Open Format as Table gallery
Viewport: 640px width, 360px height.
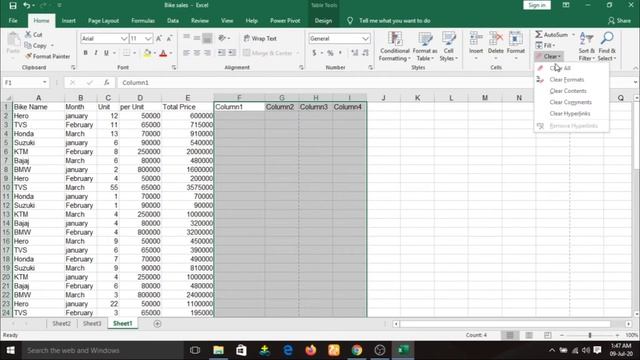[425, 47]
